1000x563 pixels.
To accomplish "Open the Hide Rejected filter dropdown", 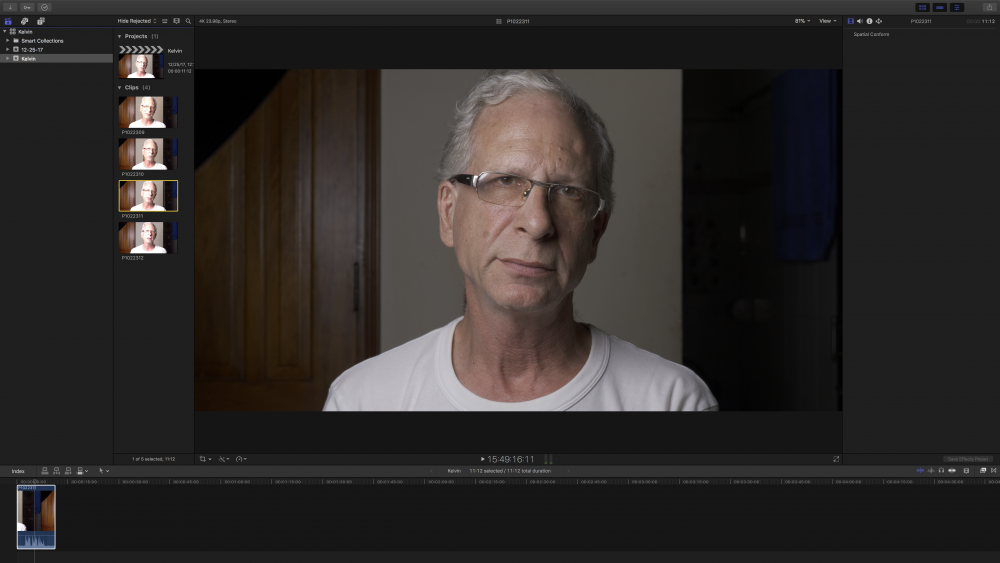I will tap(136, 21).
